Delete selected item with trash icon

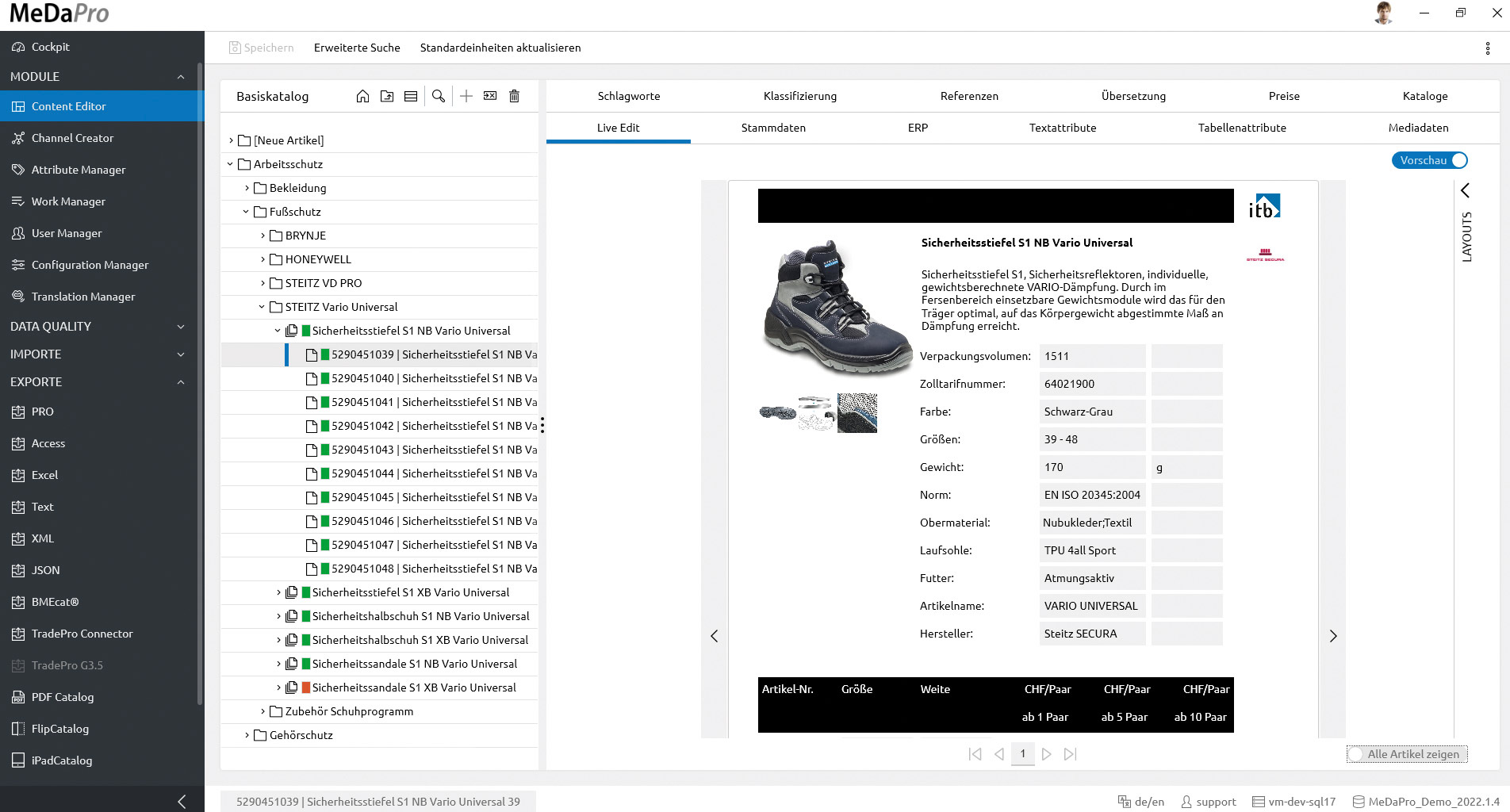(x=514, y=96)
